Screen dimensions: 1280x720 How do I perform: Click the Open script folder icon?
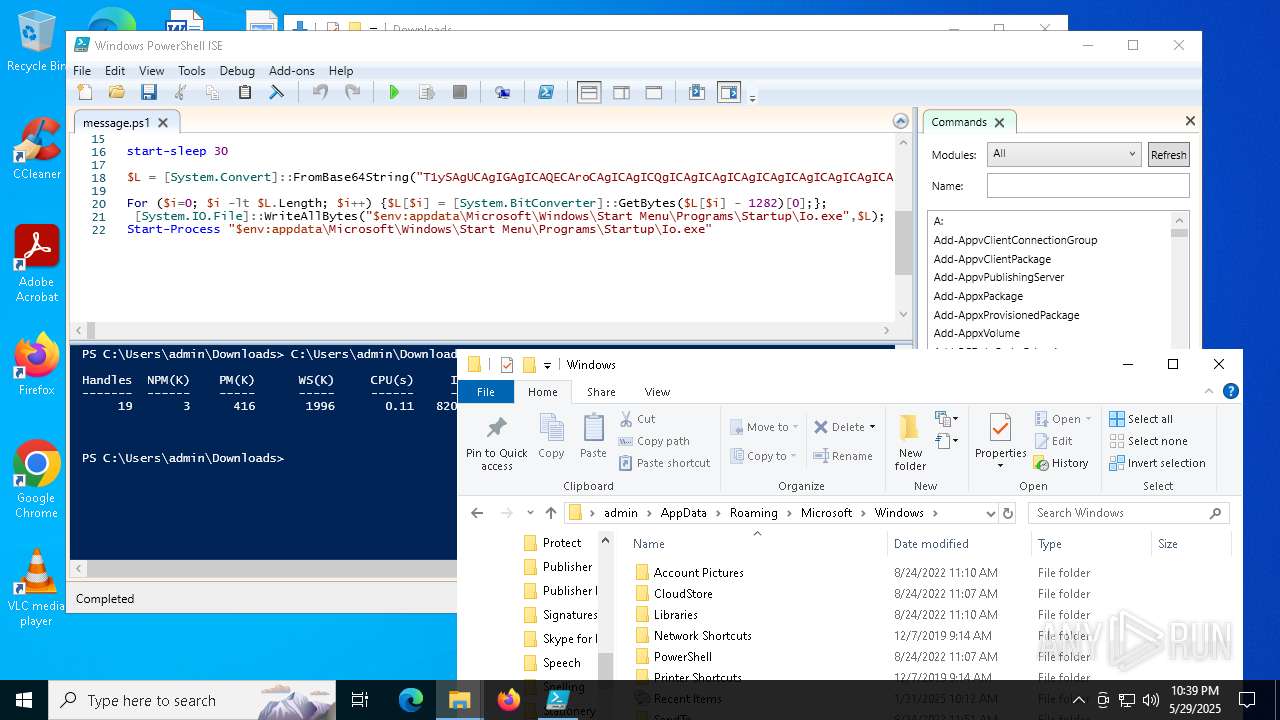pyautogui.click(x=117, y=92)
